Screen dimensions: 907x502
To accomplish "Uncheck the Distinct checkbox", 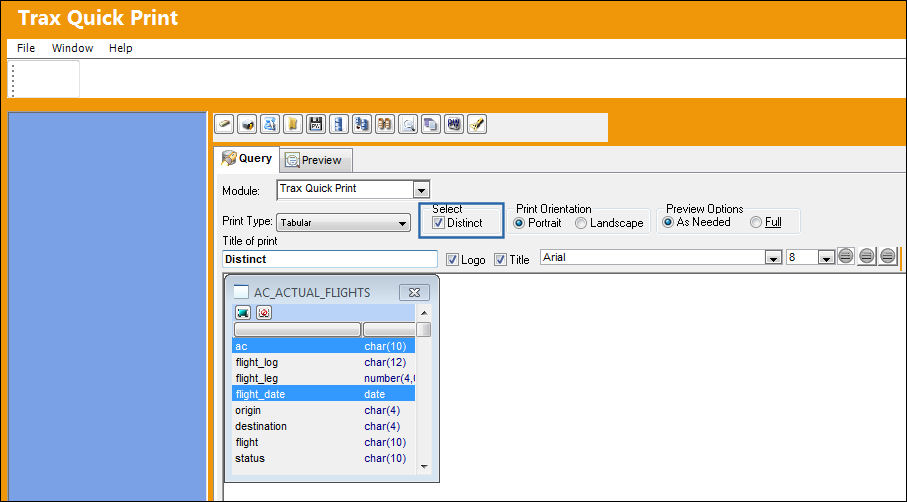I will pos(438,223).
